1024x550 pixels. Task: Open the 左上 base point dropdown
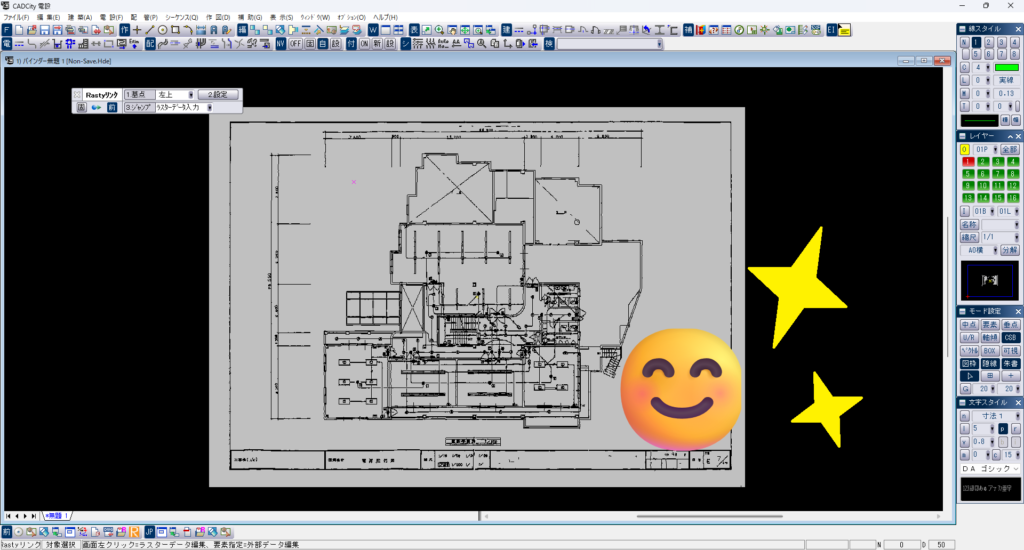(175, 95)
